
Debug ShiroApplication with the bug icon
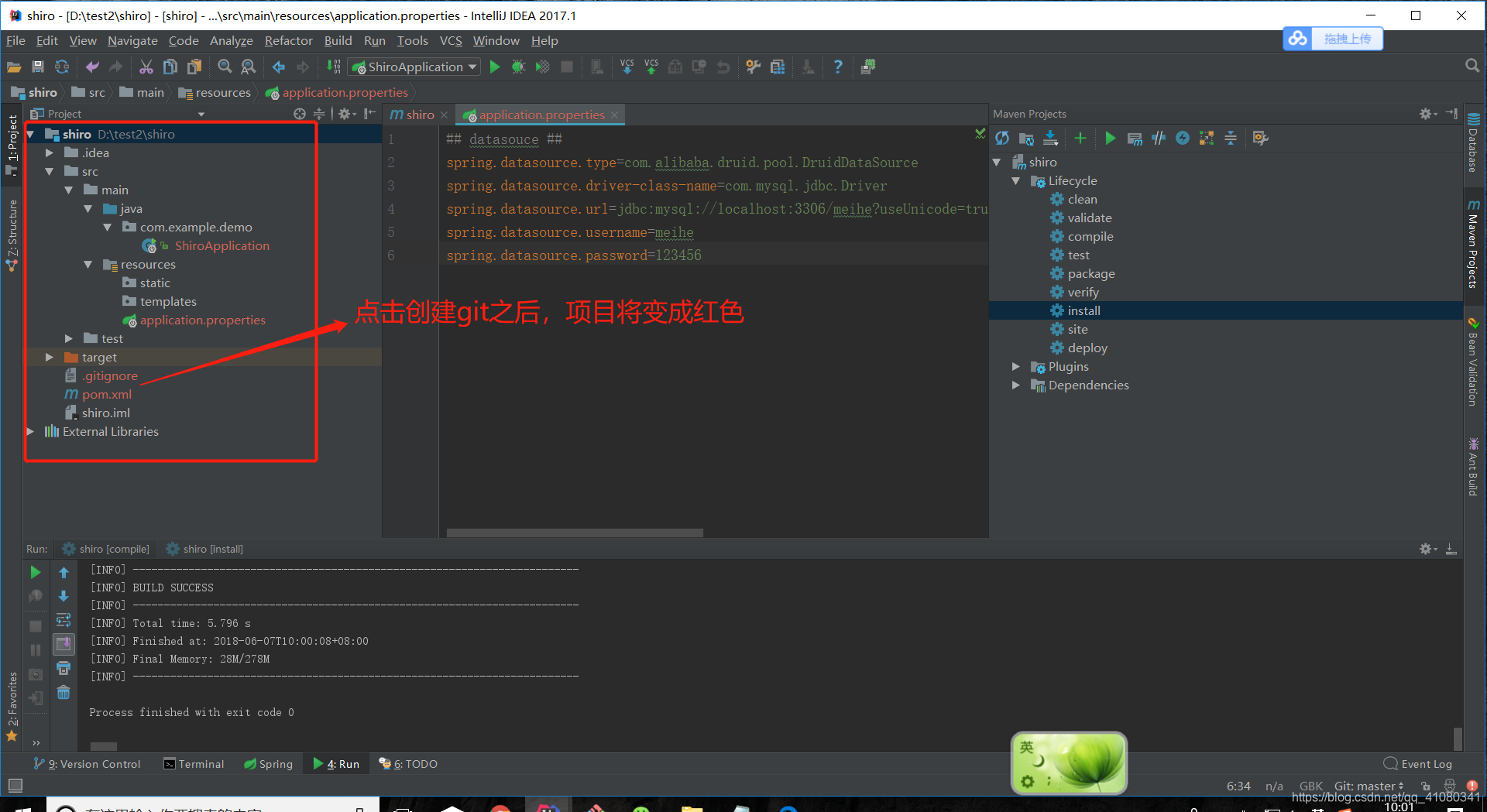click(518, 67)
